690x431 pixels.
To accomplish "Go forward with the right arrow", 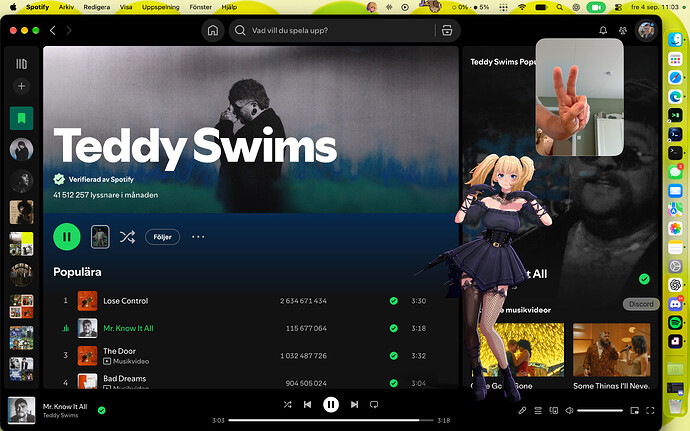I will 69,30.
